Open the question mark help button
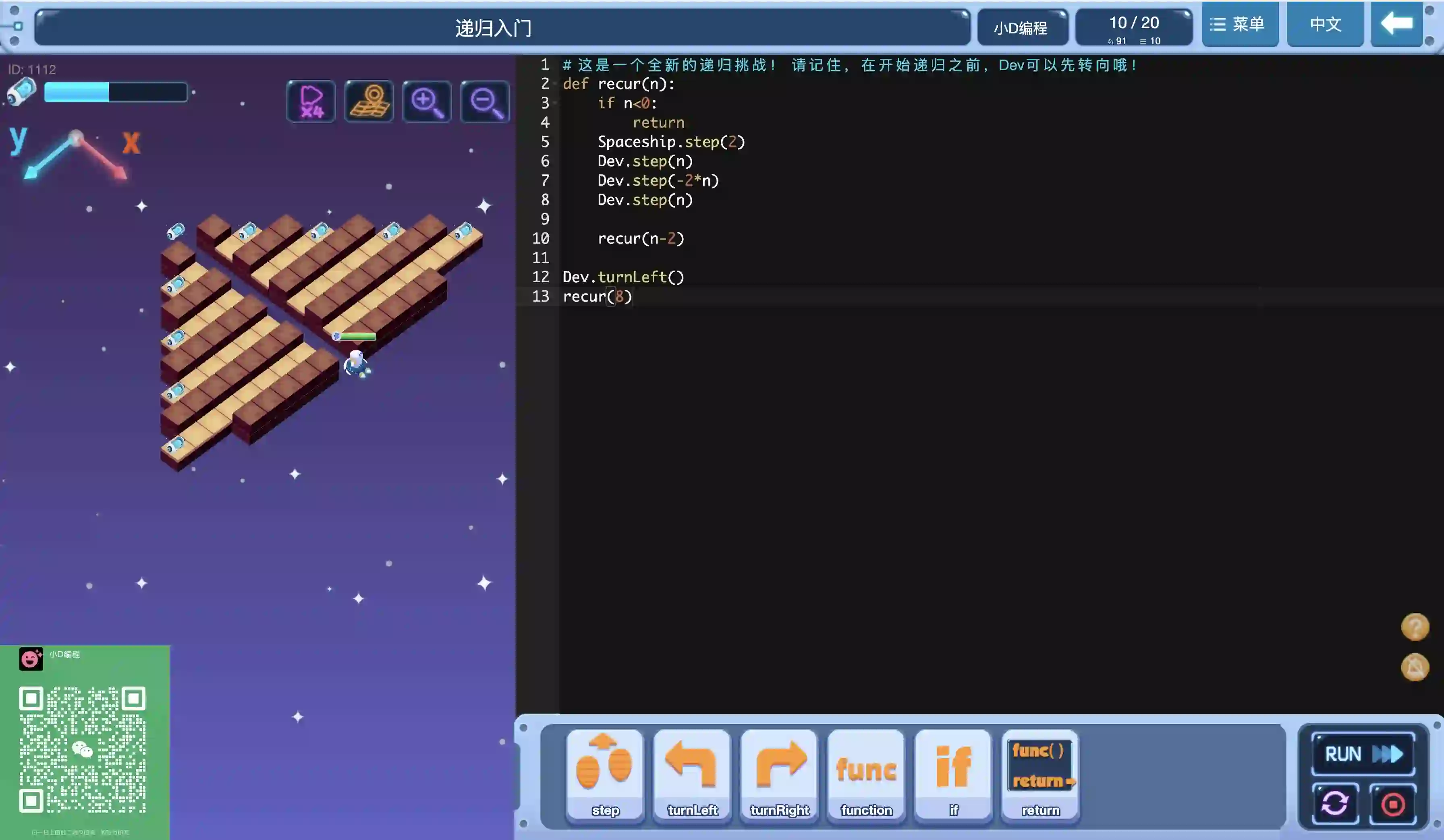Screen dimensions: 1444x840 (1415, 627)
